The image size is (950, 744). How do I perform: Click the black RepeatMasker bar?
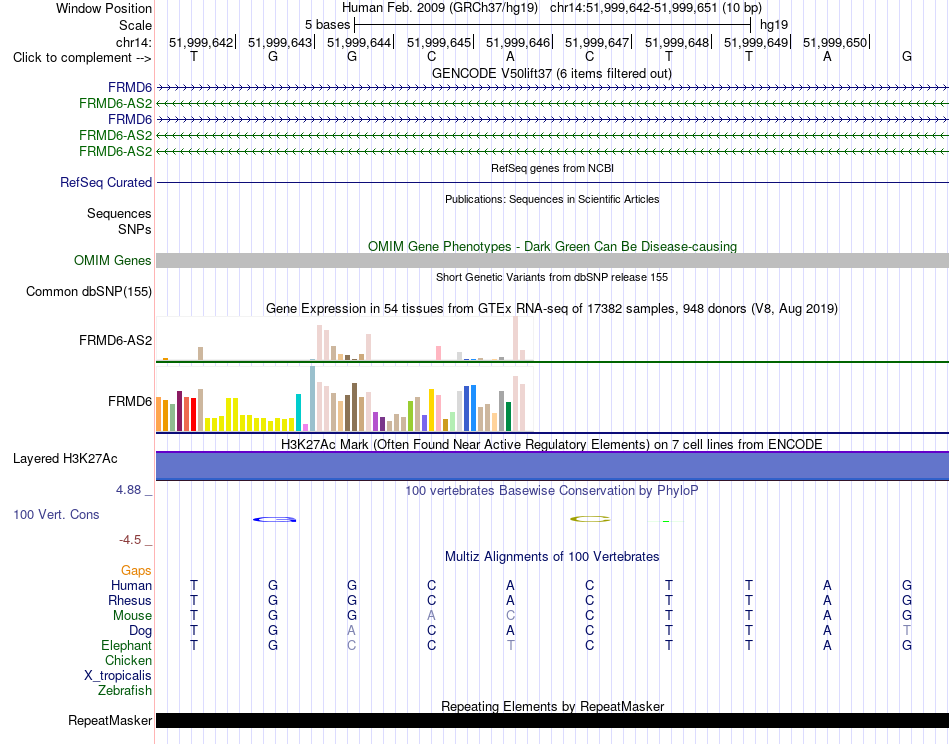(552, 720)
